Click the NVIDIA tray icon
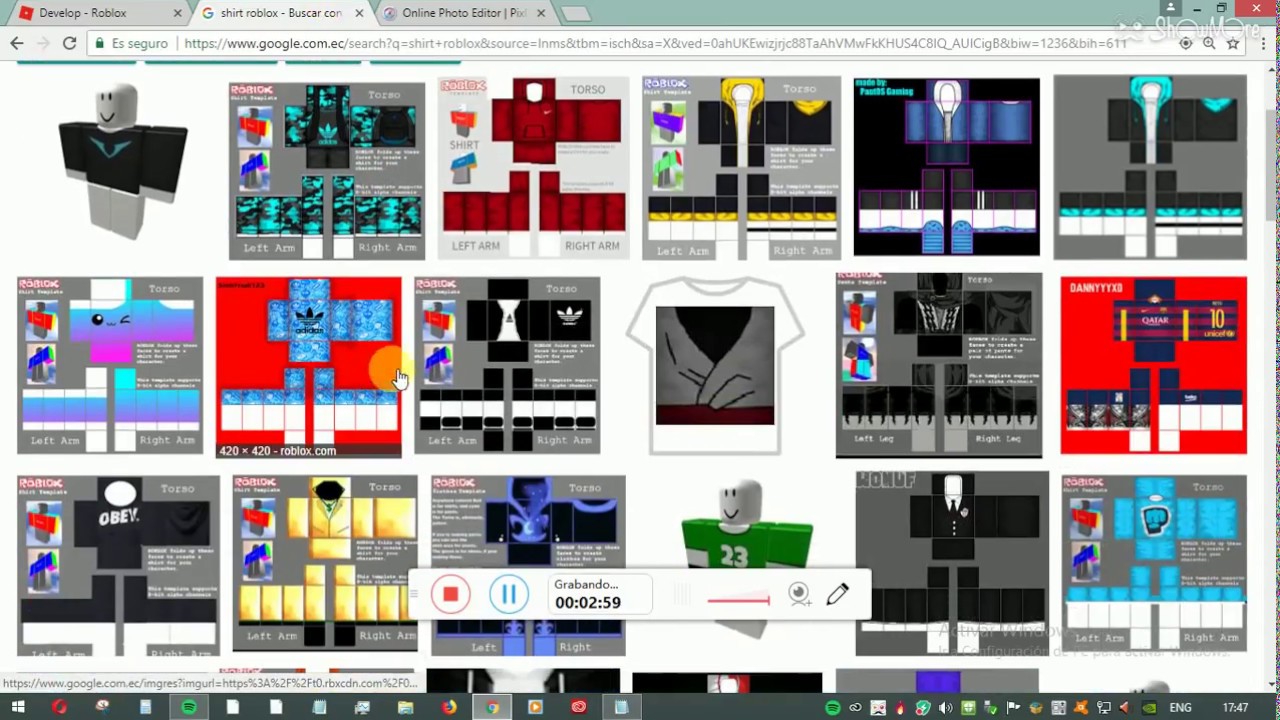 (1149, 708)
